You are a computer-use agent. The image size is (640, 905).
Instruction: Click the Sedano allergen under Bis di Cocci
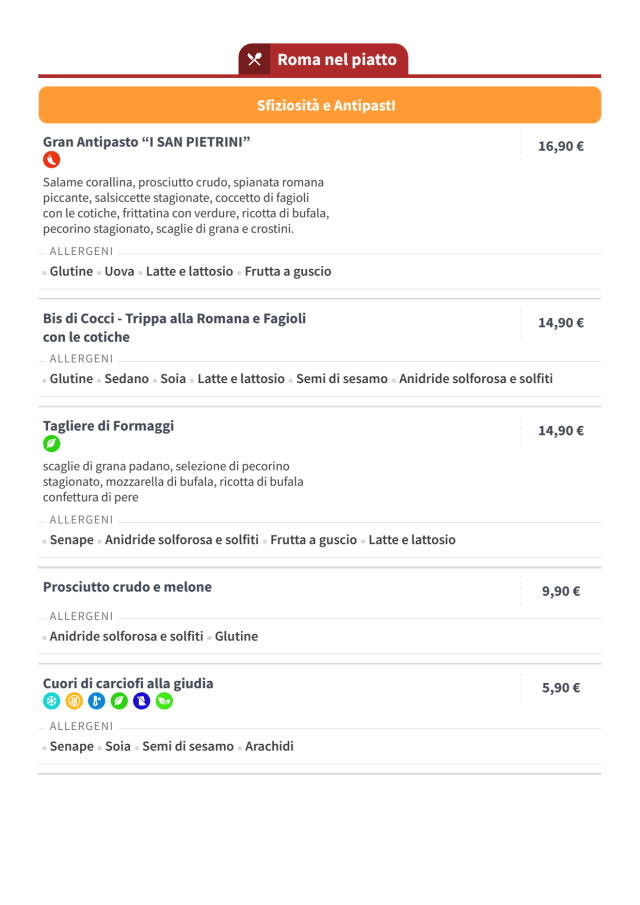click(126, 379)
